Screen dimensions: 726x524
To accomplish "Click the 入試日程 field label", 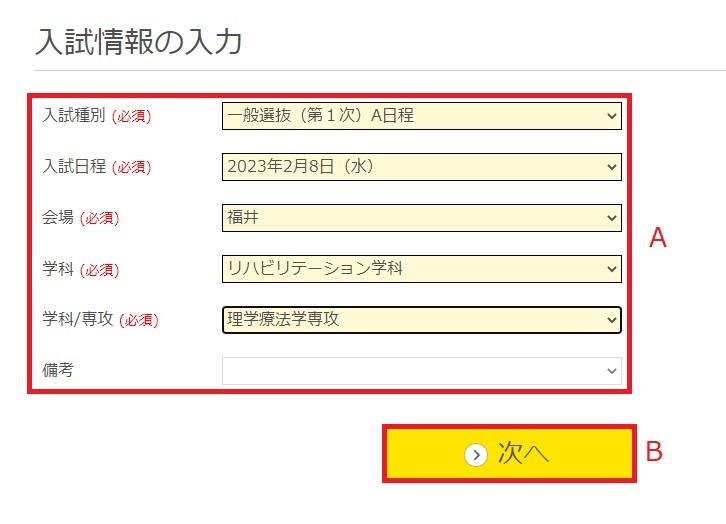I will click(73, 167).
